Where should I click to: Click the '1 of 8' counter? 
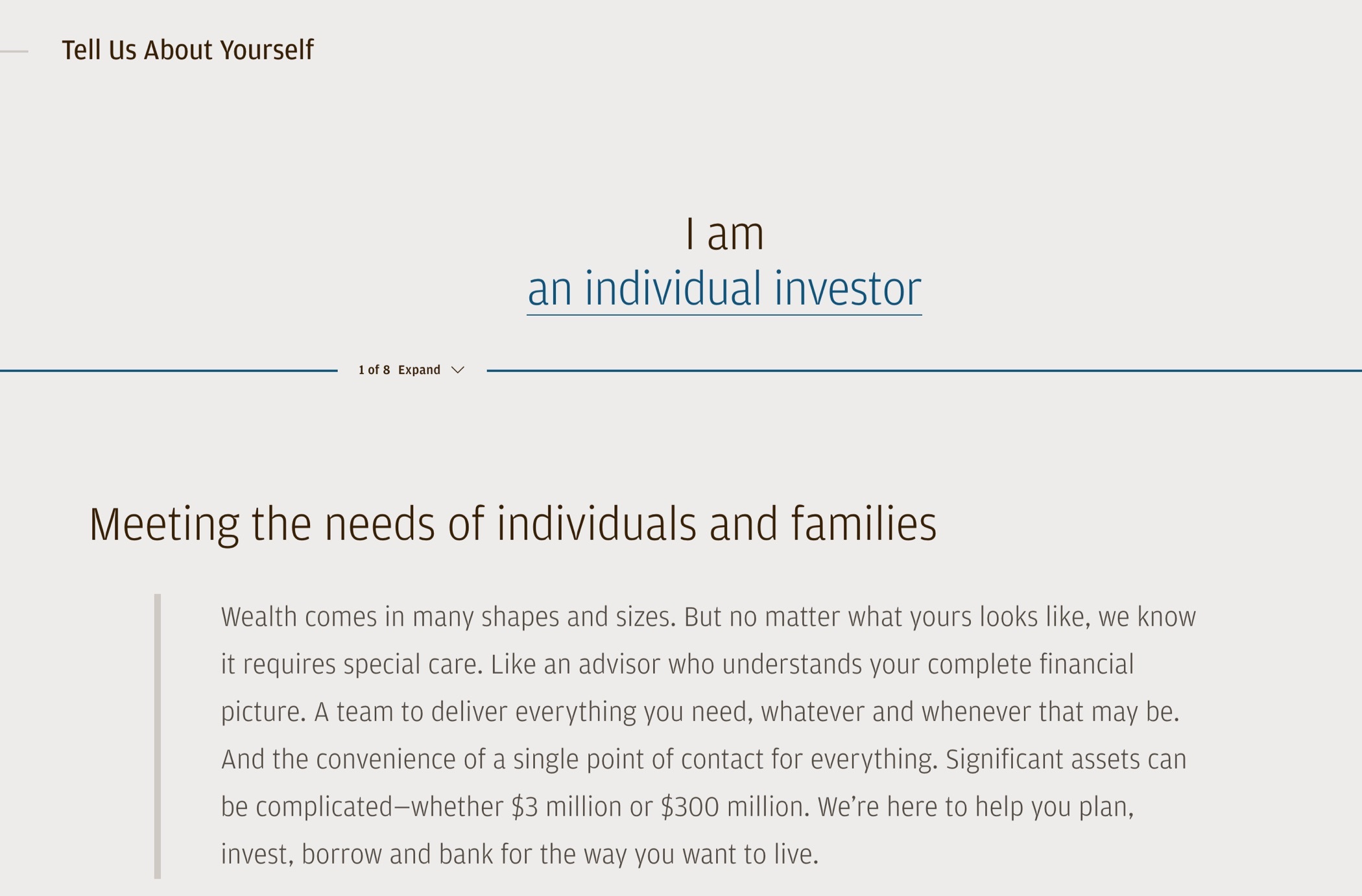(x=374, y=370)
